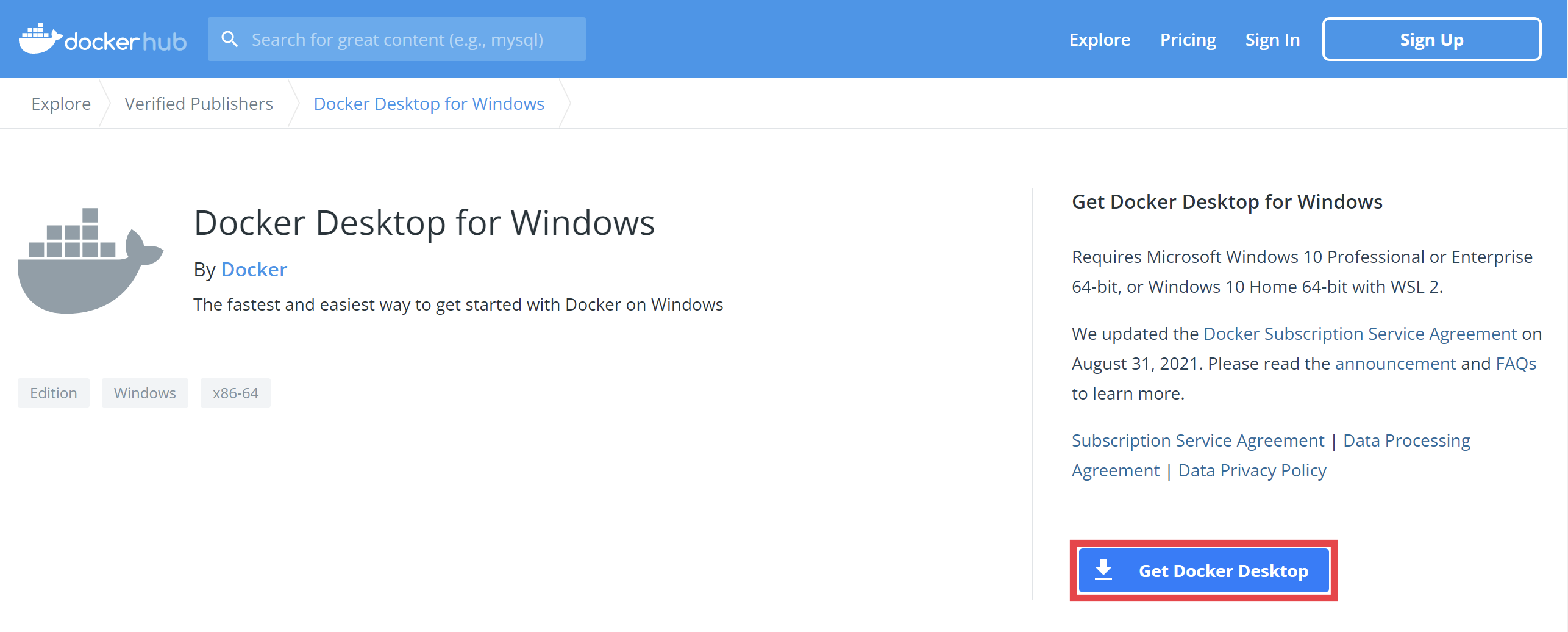1568x632 pixels.
Task: Click the download arrow icon on Get Docker Desktop
Action: [1103, 570]
